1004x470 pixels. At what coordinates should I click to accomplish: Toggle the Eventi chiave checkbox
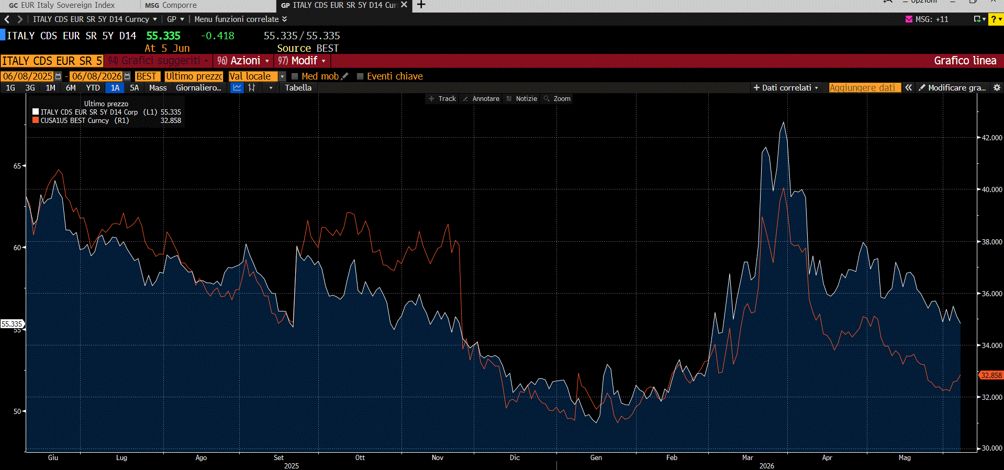pos(360,76)
